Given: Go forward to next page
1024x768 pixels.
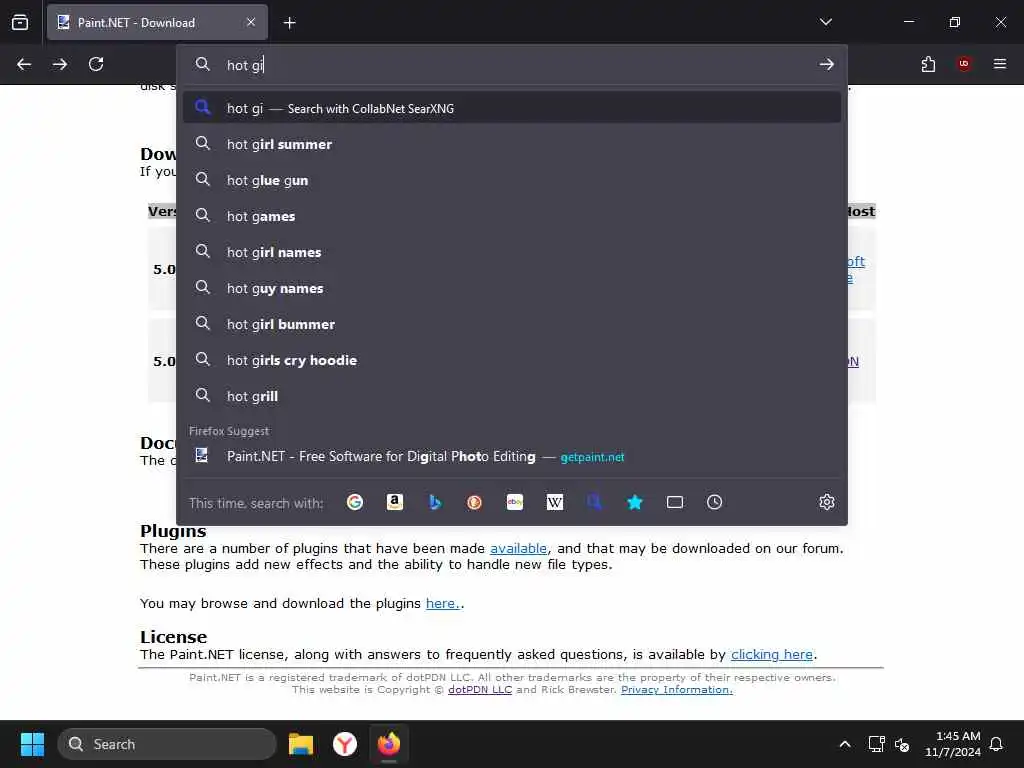Looking at the screenshot, I should tap(60, 64).
